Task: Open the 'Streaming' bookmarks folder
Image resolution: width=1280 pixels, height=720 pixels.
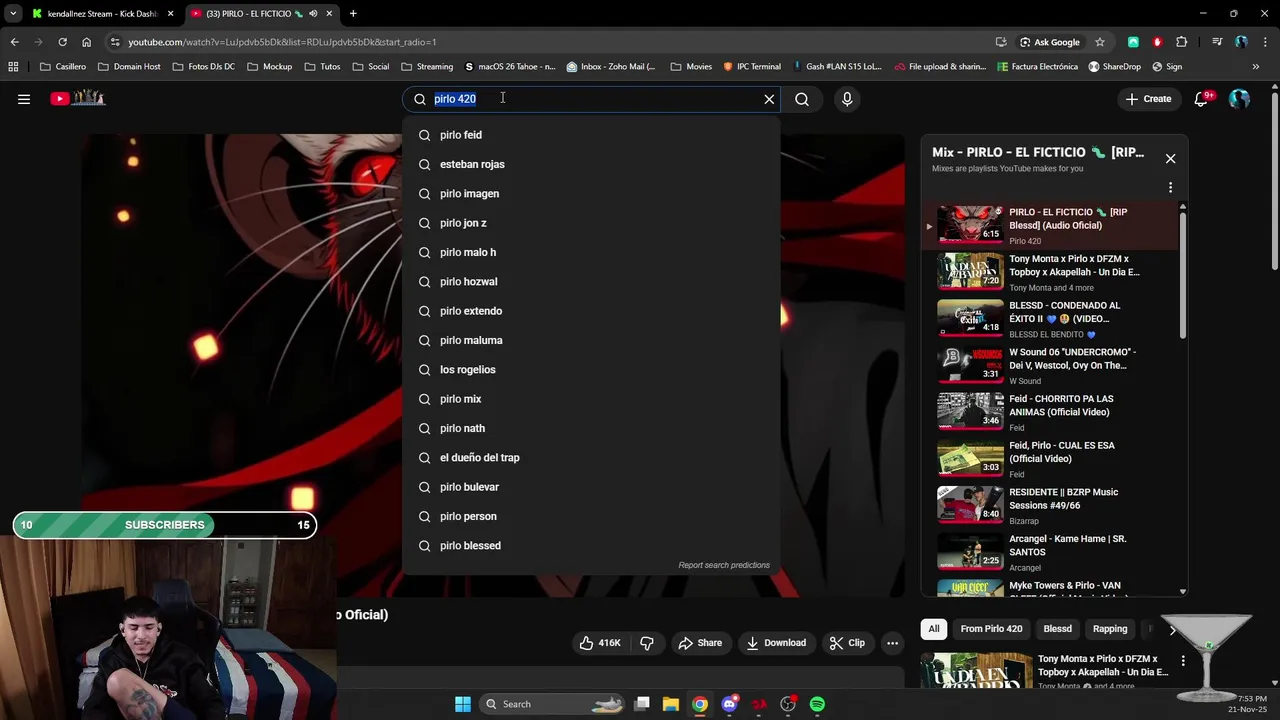Action: click(427, 67)
